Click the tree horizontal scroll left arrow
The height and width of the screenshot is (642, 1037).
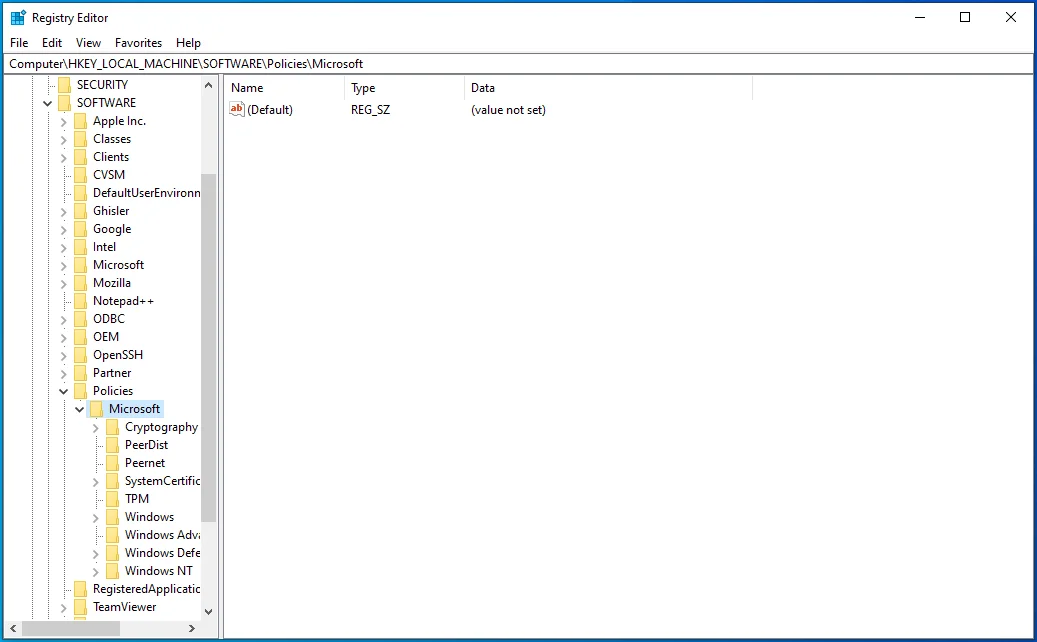point(13,628)
